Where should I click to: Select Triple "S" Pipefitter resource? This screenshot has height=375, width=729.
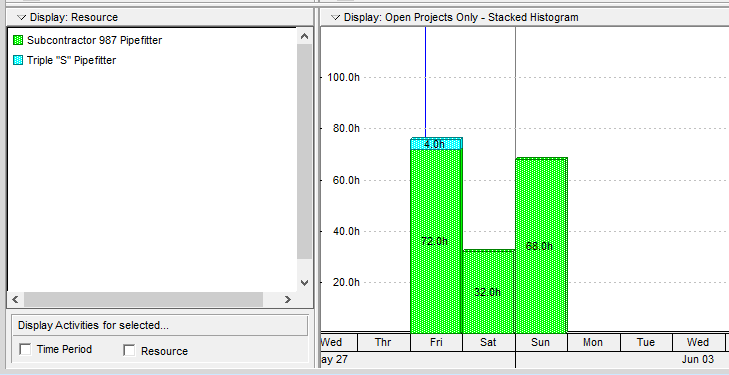coord(71,60)
